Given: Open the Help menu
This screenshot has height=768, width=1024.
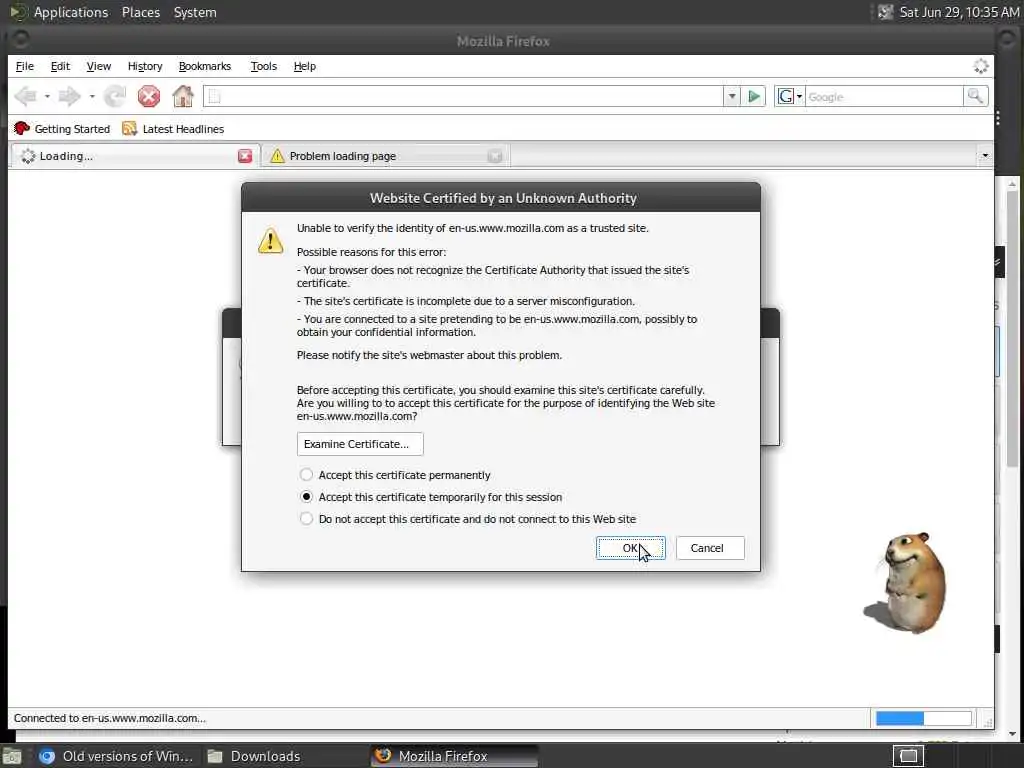Looking at the screenshot, I should pos(304,66).
